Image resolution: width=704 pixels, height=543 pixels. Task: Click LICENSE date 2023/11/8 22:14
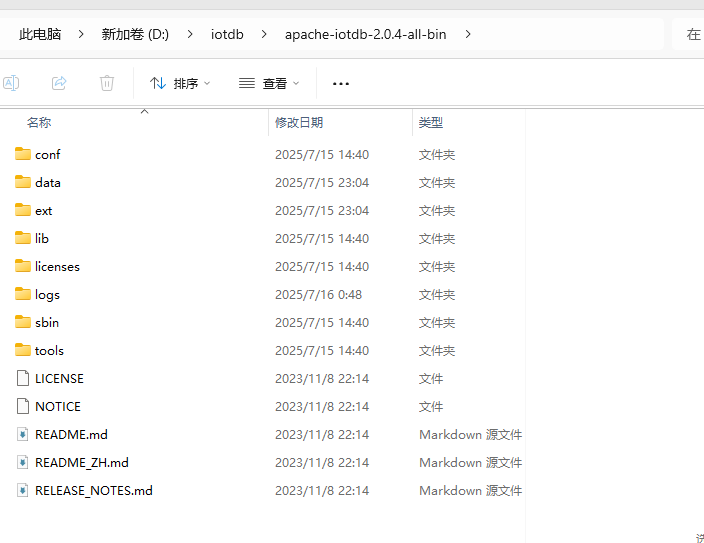[322, 379]
